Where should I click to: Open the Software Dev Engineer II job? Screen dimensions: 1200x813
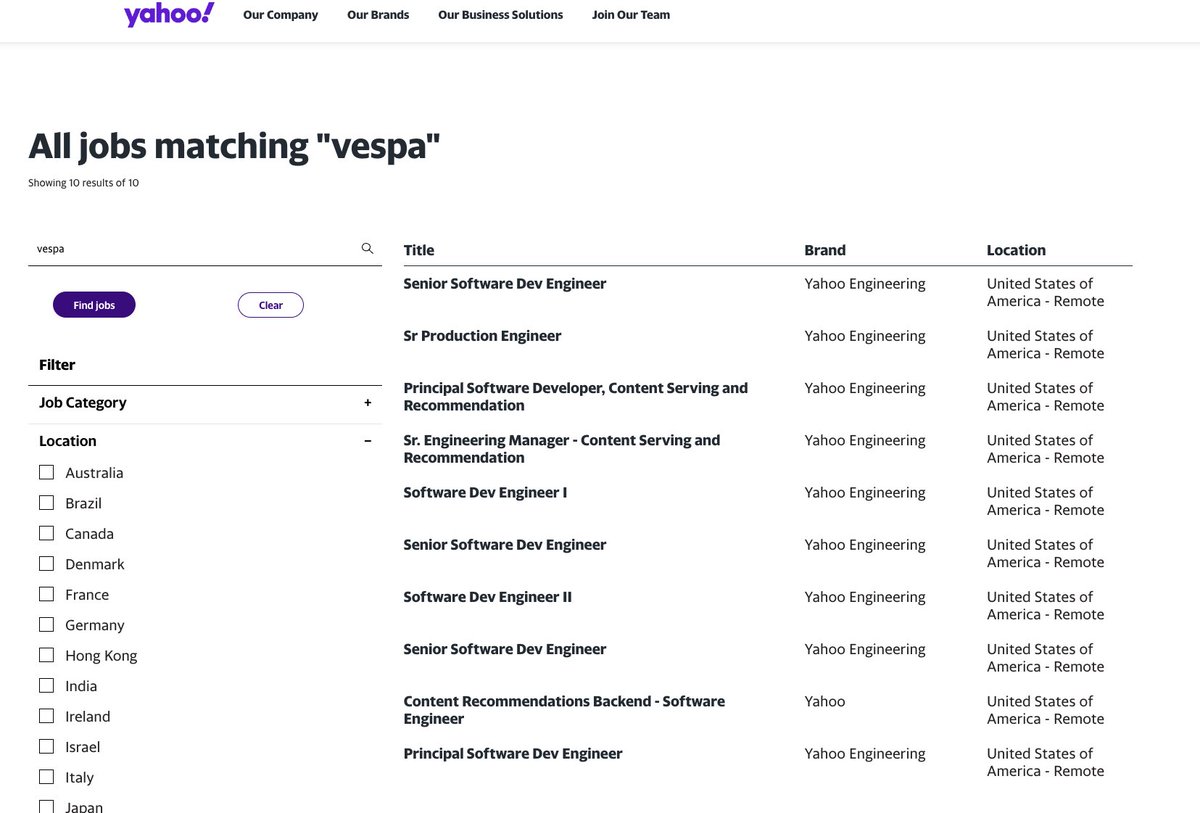pyautogui.click(x=487, y=597)
